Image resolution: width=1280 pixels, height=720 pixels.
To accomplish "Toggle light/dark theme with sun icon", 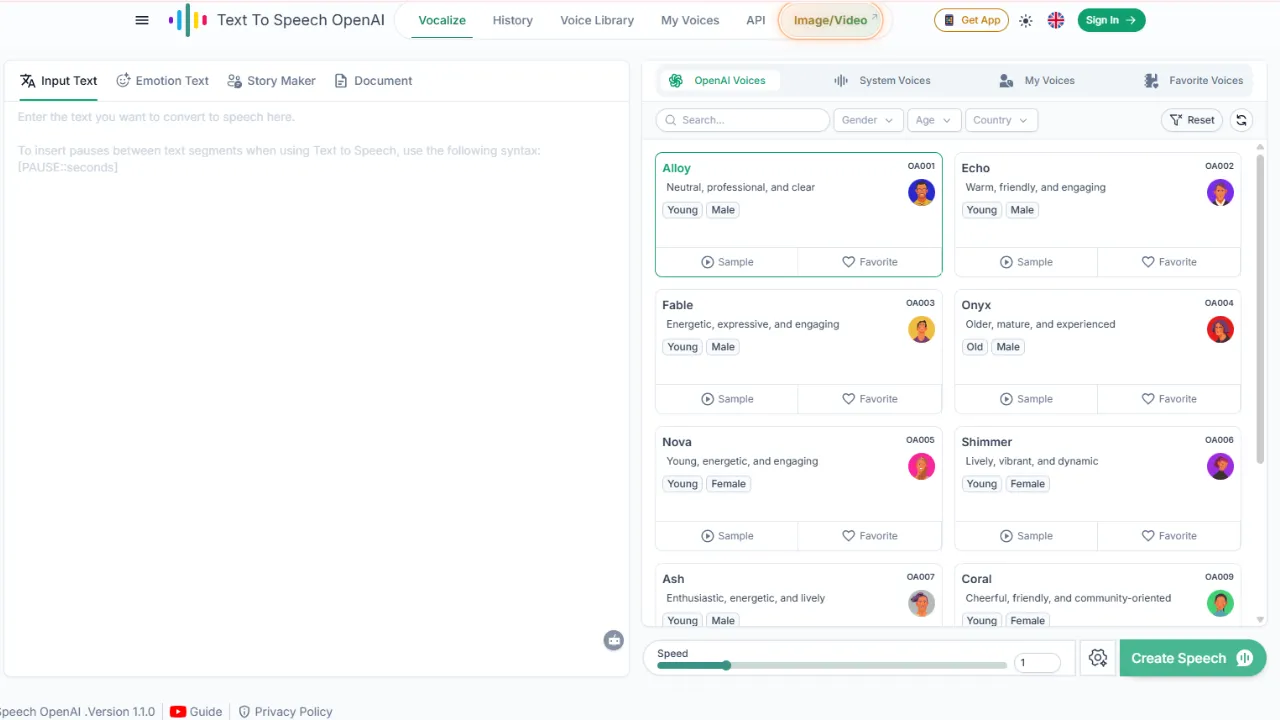I will (1025, 20).
